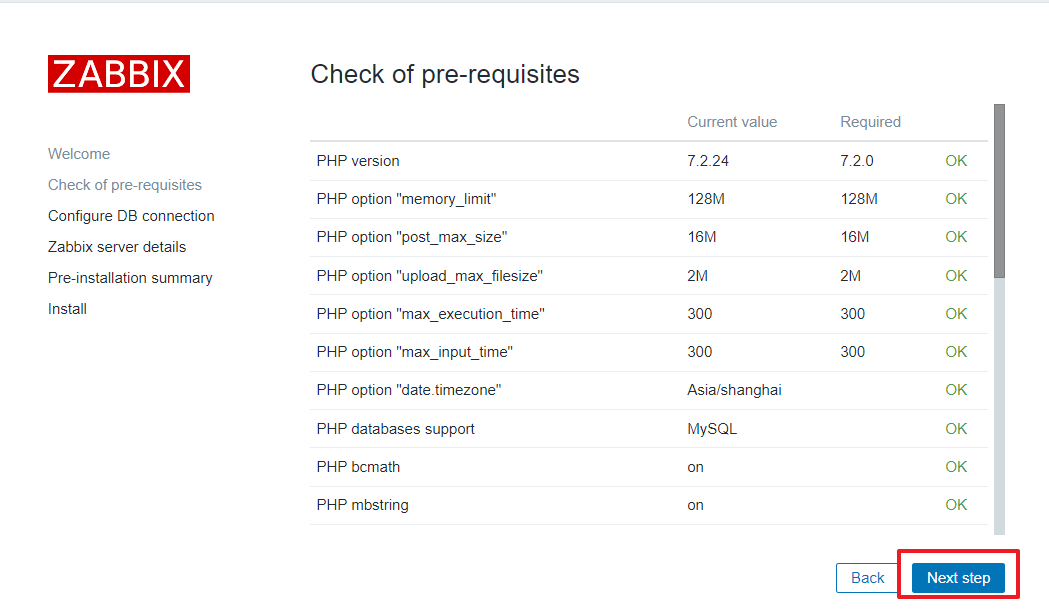
Task: Jump to Zabbix server details step
Action: click(117, 247)
